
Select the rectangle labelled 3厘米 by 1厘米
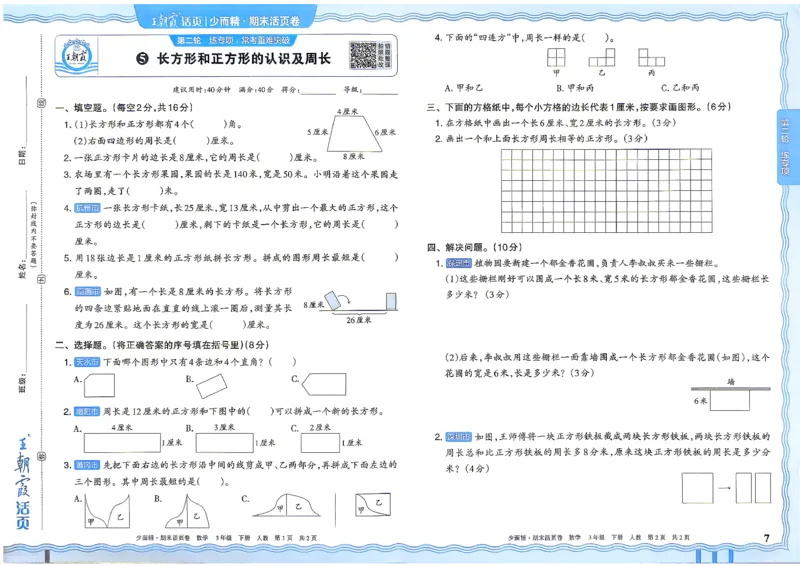tap(224, 443)
